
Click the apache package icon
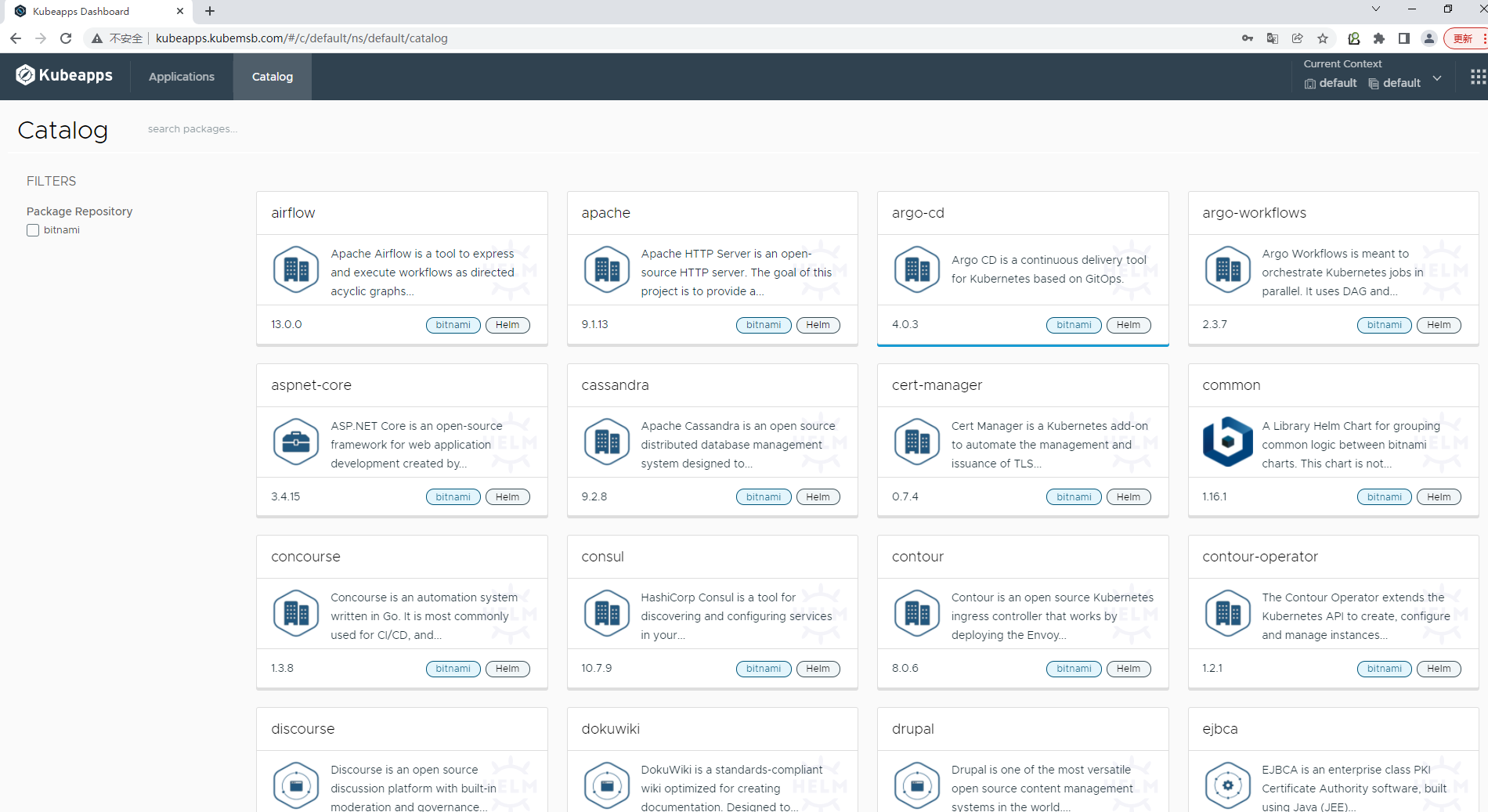coord(607,270)
